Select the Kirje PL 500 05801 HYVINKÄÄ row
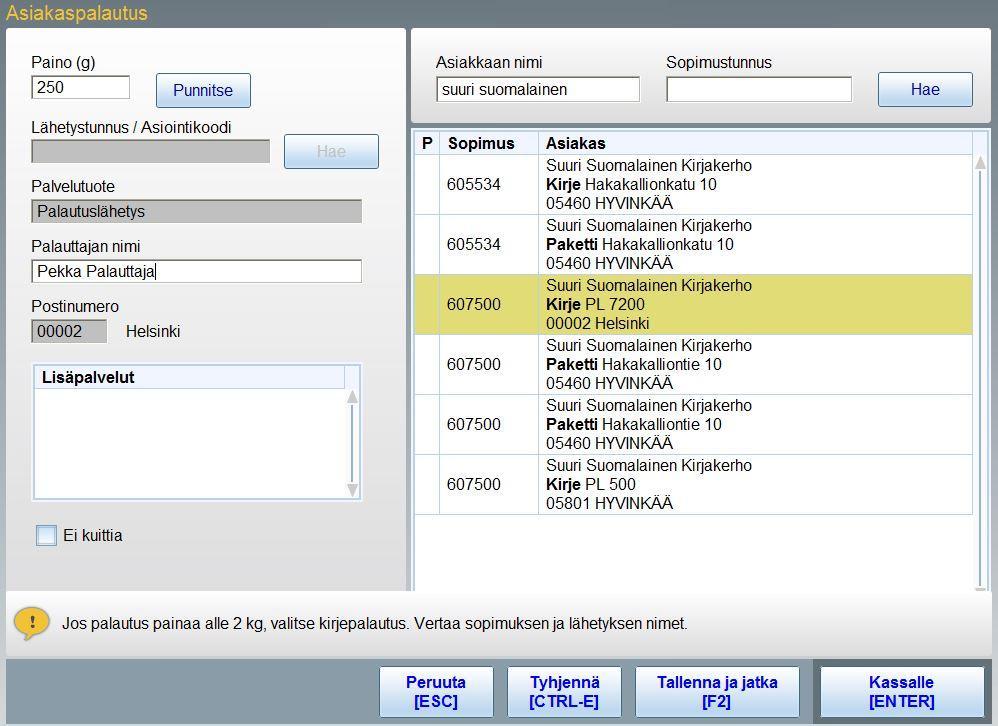The image size is (998, 726). tap(693, 484)
